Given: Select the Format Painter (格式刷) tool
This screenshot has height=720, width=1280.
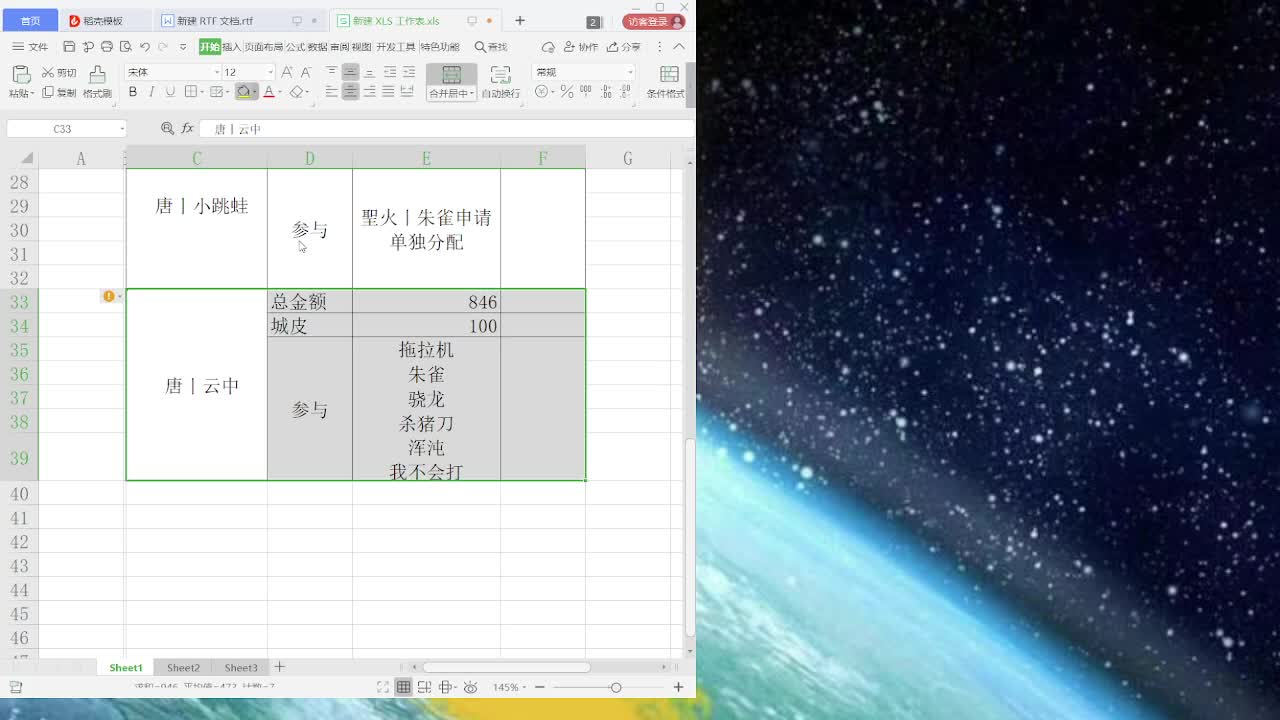Looking at the screenshot, I should tap(97, 82).
